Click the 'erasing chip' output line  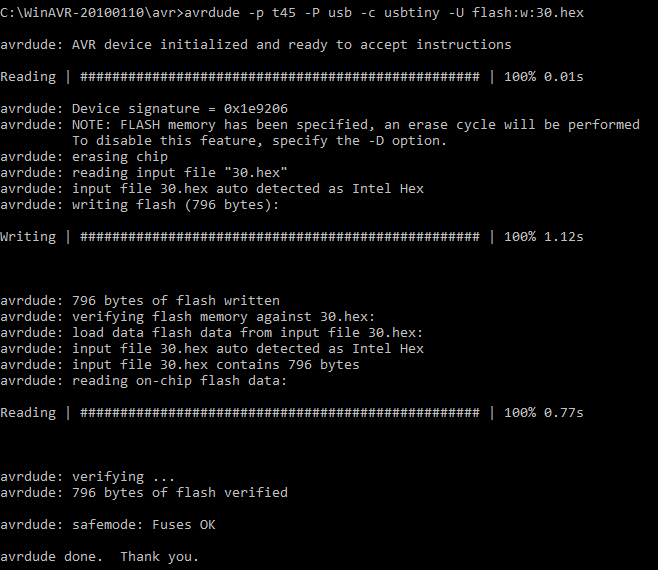[x=84, y=157]
